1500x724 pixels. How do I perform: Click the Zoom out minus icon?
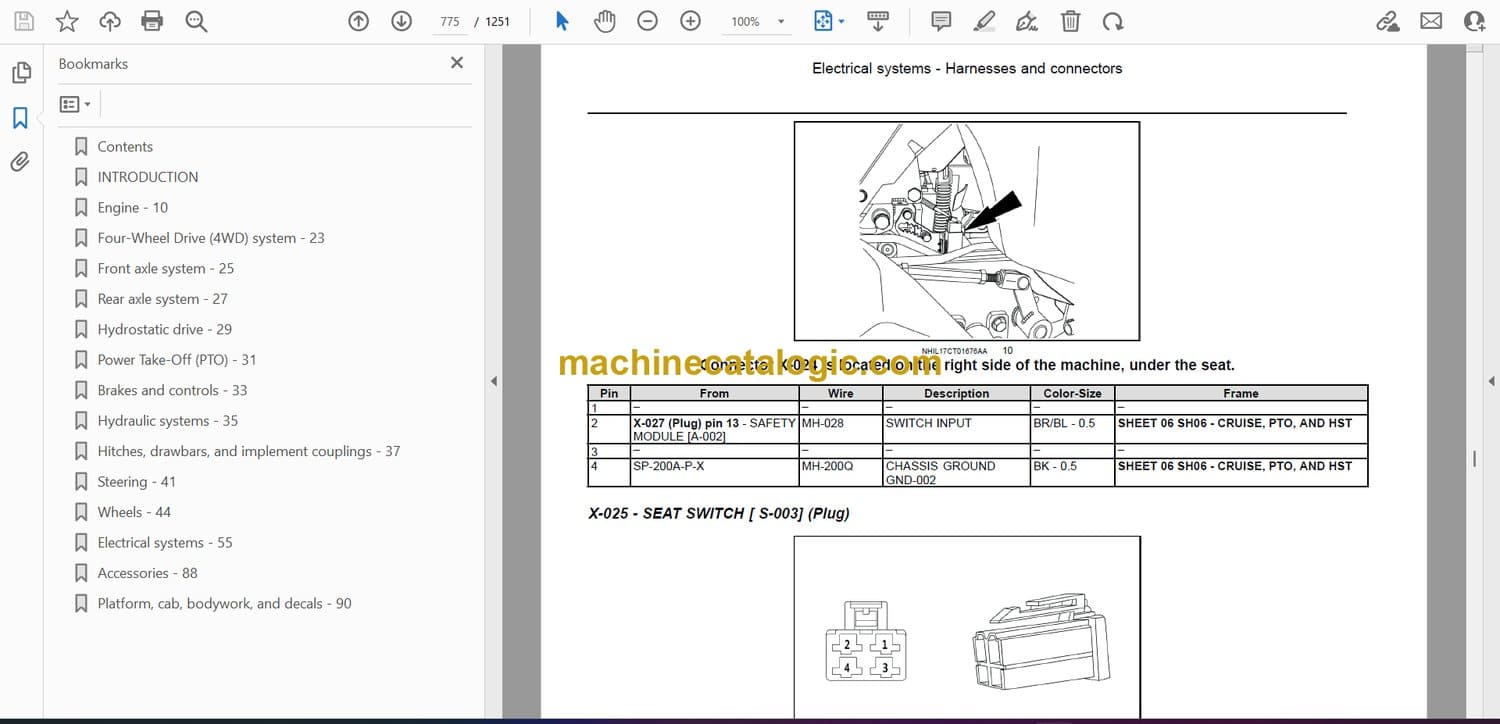648,21
